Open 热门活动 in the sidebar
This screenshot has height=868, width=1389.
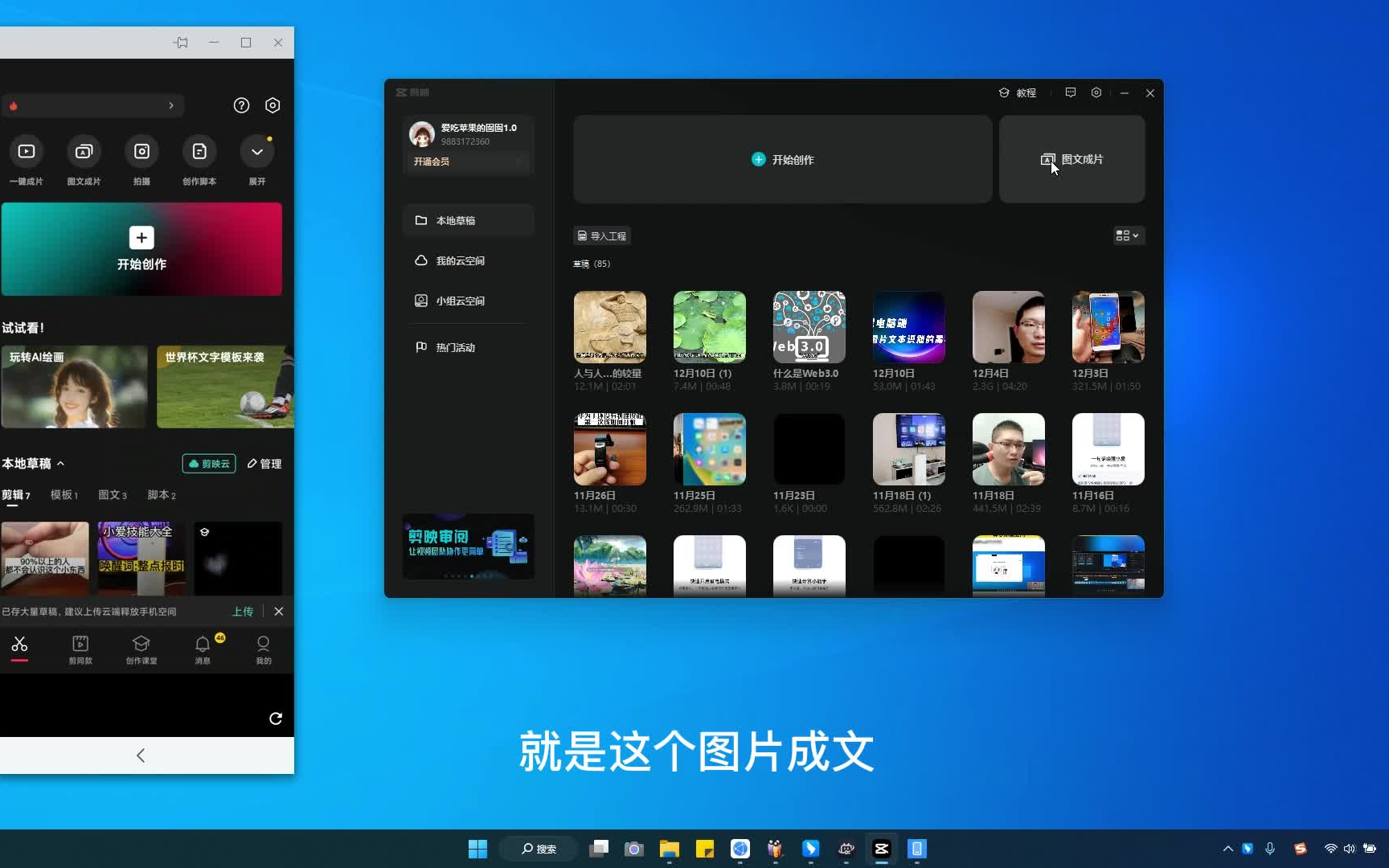(x=468, y=347)
